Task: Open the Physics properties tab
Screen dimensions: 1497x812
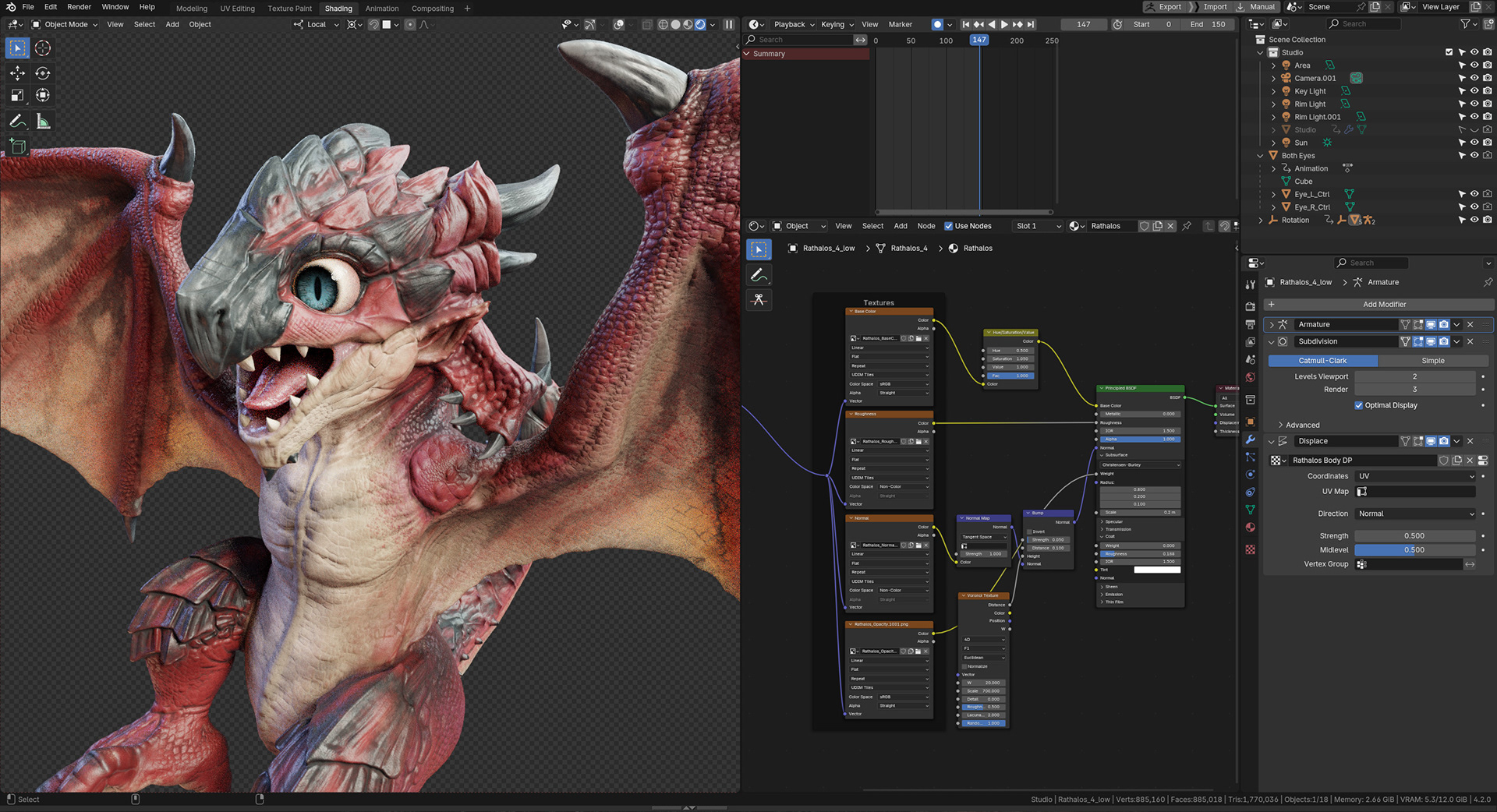Action: (x=1251, y=475)
